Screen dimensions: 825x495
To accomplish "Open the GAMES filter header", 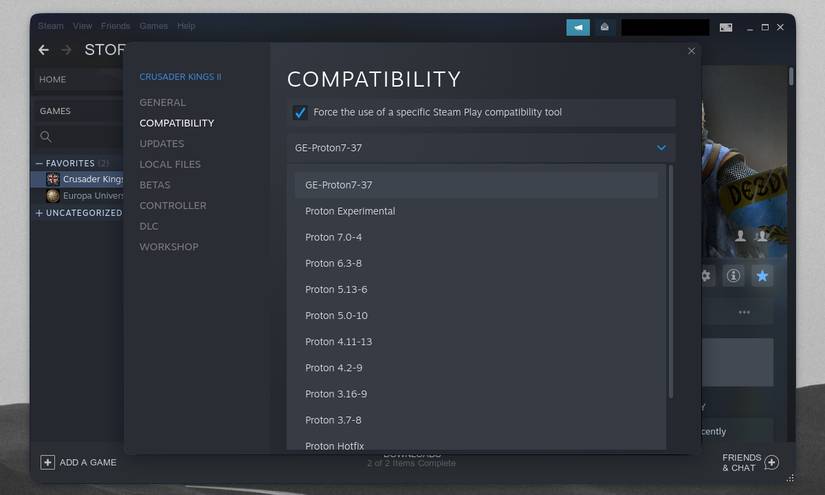I will (x=79, y=111).
